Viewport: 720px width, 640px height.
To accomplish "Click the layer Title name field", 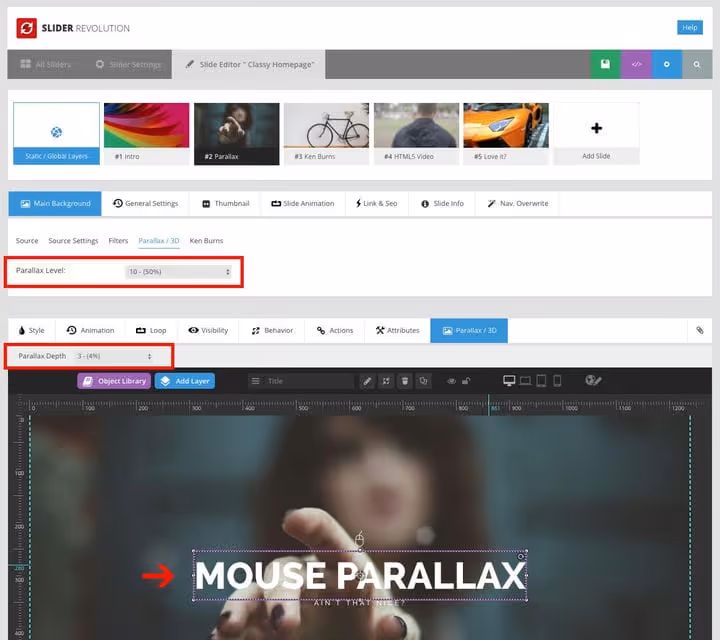I will coord(309,381).
